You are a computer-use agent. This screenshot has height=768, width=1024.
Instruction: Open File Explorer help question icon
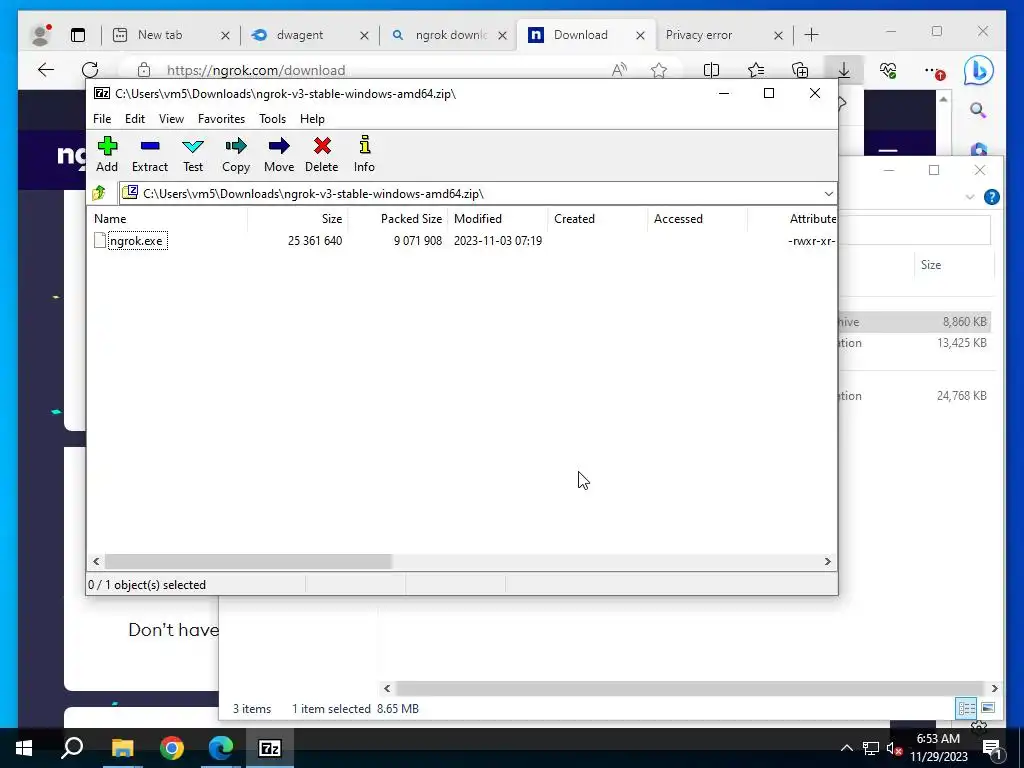coord(991,197)
